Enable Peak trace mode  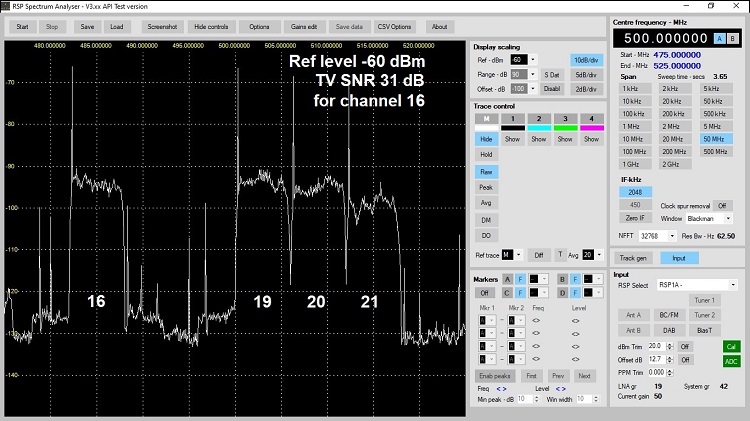click(x=486, y=187)
